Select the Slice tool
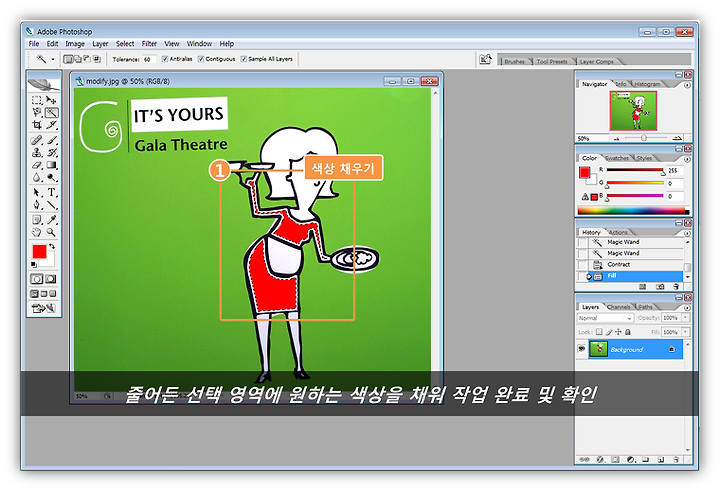720x491 pixels. [x=51, y=125]
